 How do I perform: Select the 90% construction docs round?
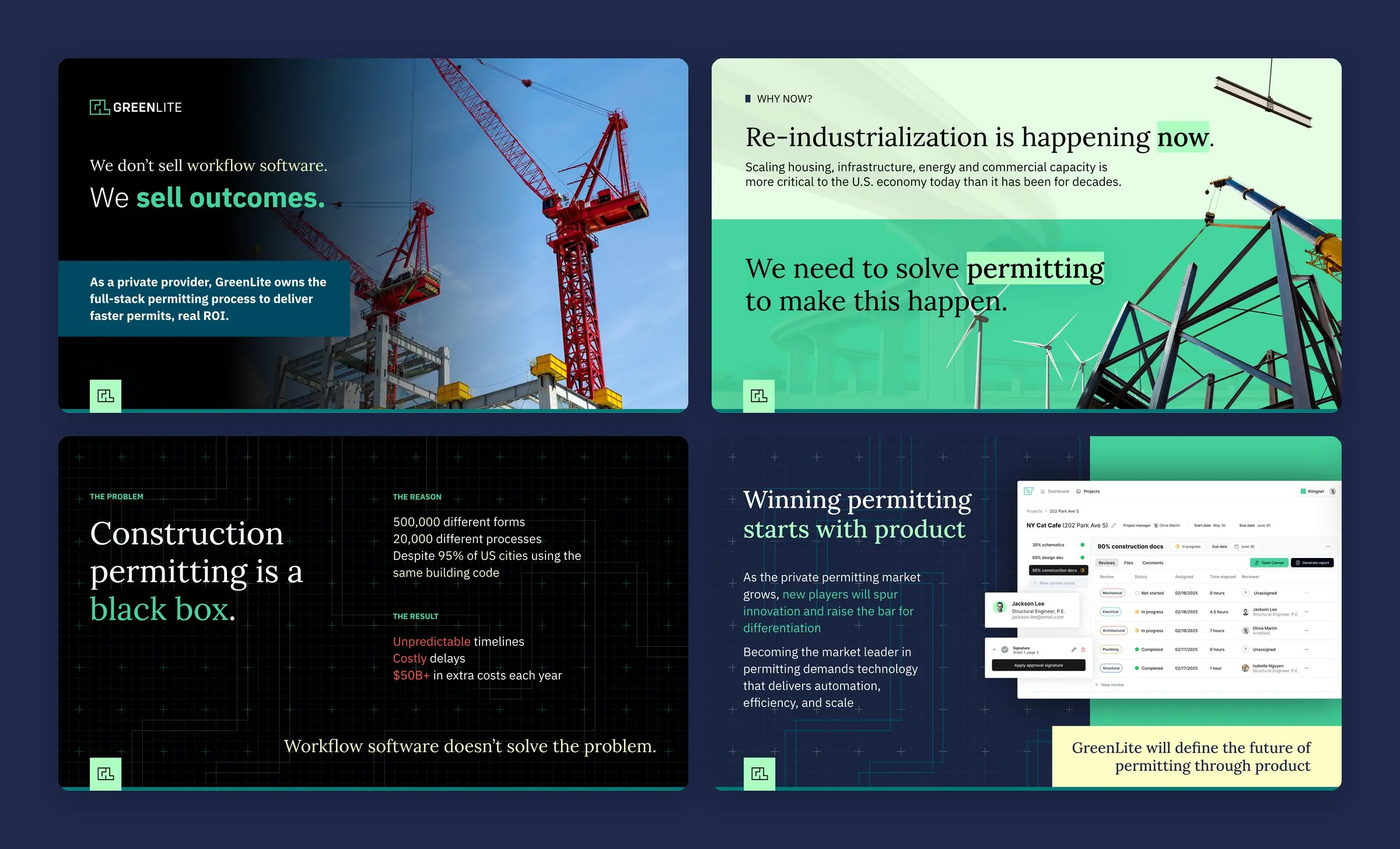pos(1059,570)
